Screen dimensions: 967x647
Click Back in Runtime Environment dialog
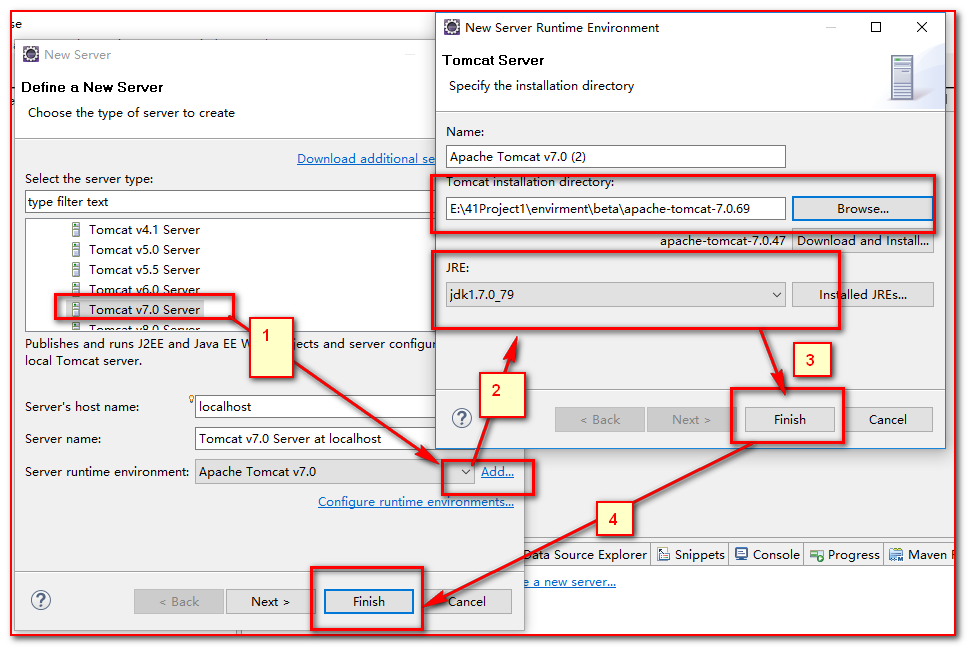599,419
